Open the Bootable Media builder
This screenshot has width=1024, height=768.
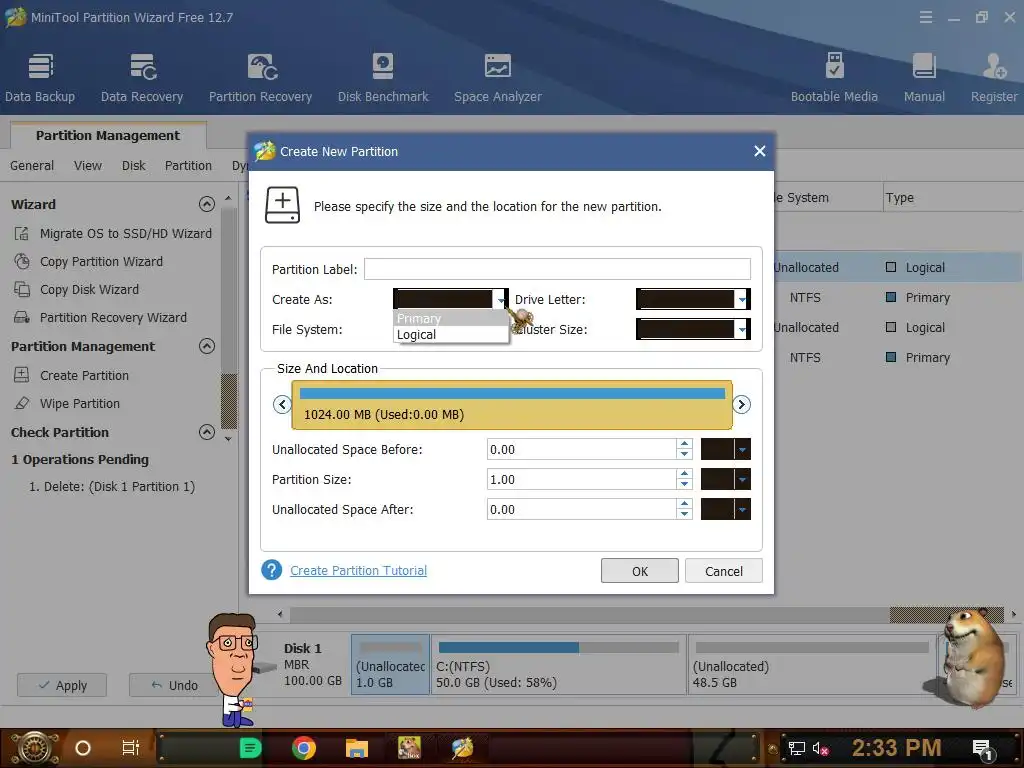coord(834,78)
